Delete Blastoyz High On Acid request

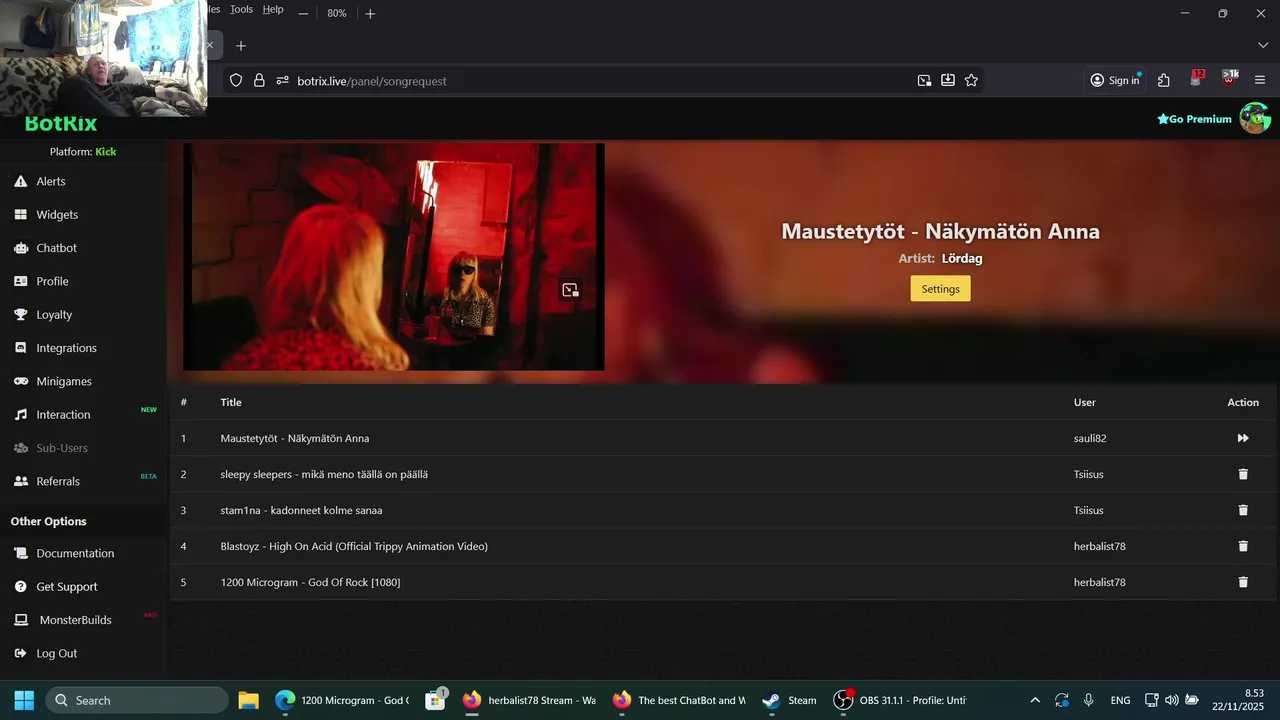coord(1243,546)
